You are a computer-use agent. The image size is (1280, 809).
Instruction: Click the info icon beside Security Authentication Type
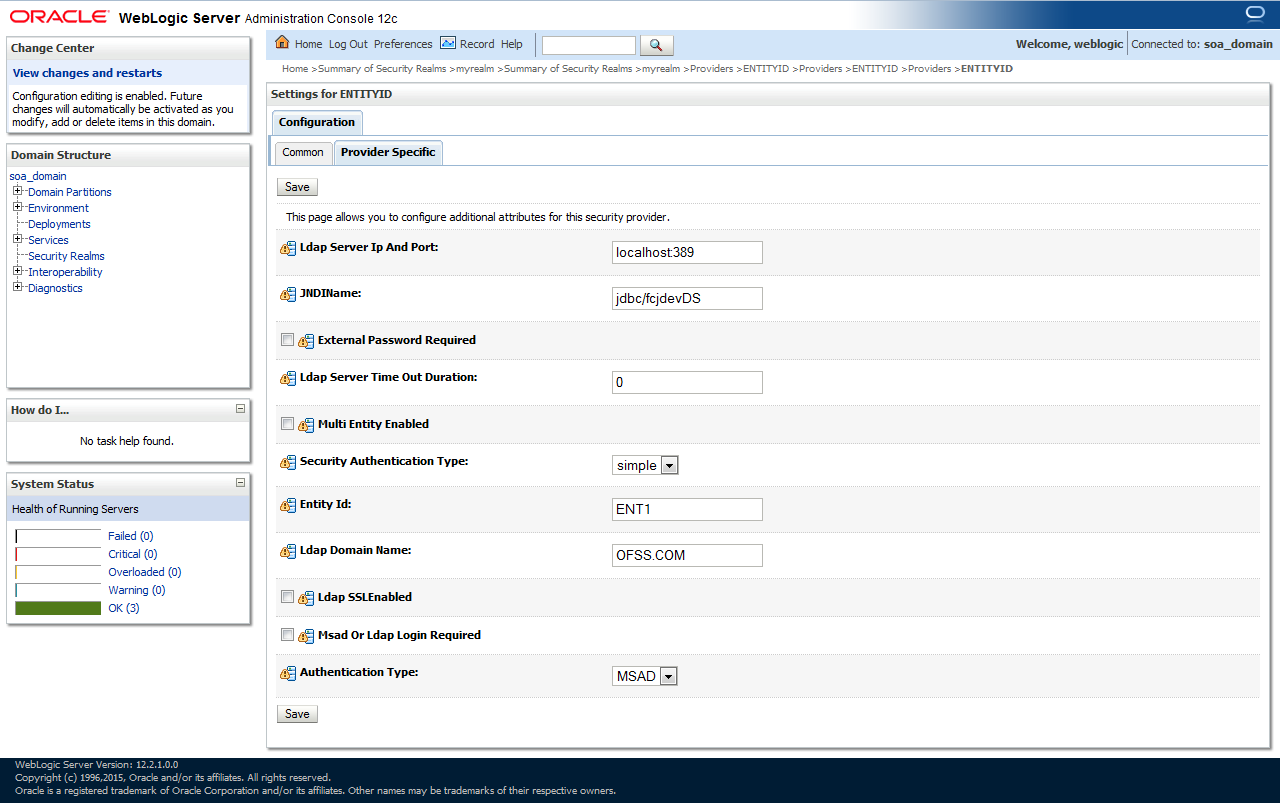coord(288,463)
